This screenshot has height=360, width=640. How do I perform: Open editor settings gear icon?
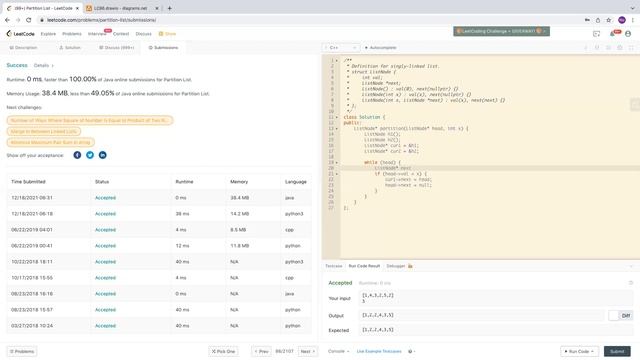pos(620,48)
